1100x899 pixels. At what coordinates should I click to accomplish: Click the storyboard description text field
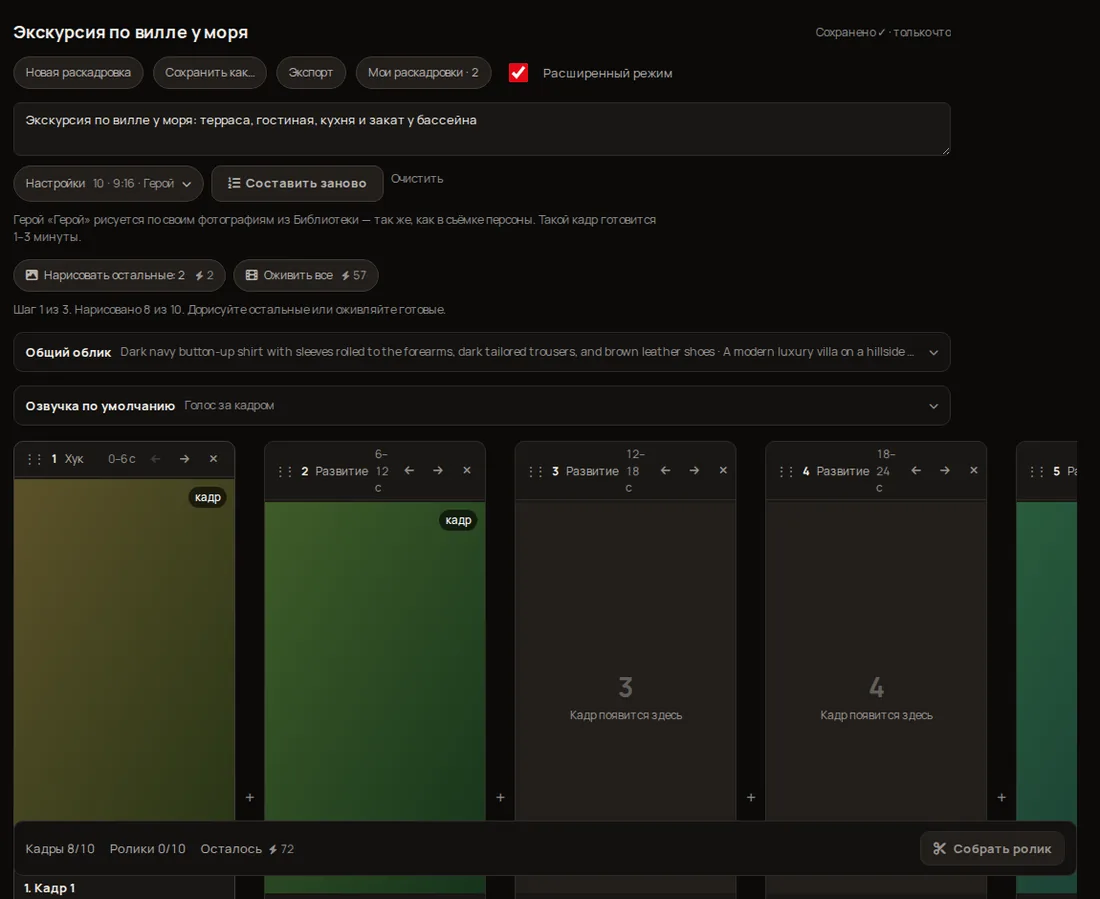pyautogui.click(x=482, y=129)
